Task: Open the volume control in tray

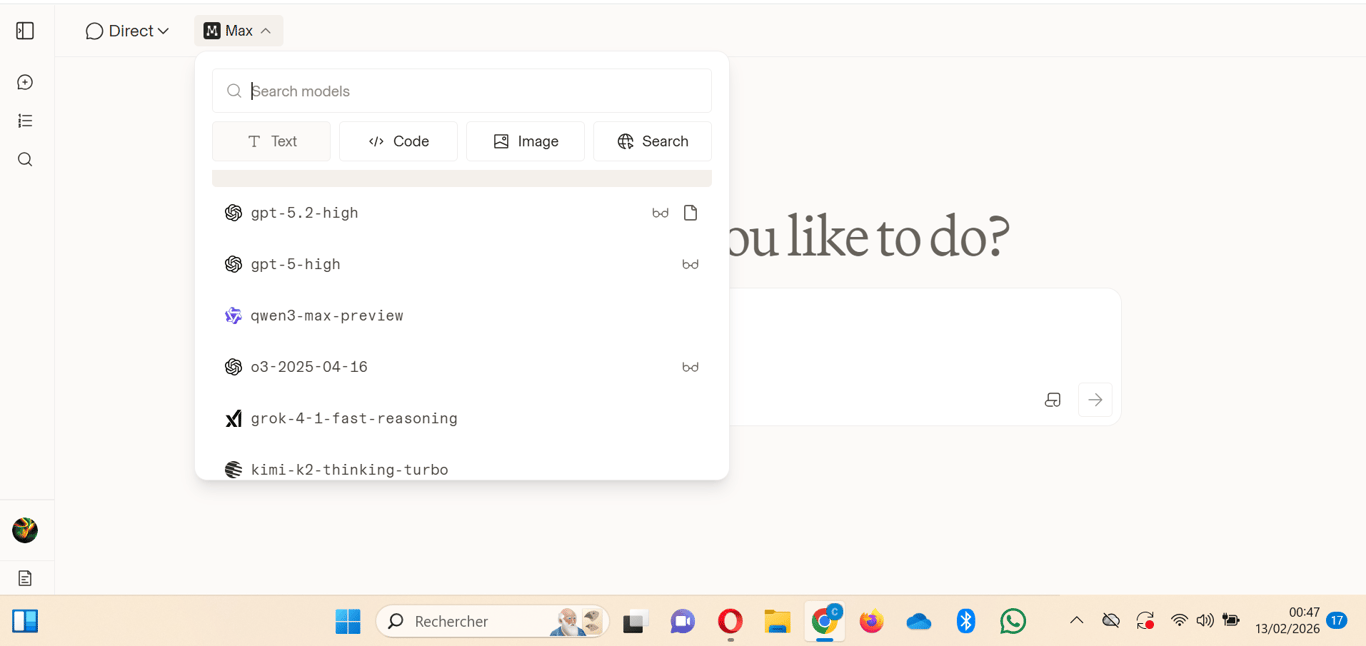Action: [1205, 621]
